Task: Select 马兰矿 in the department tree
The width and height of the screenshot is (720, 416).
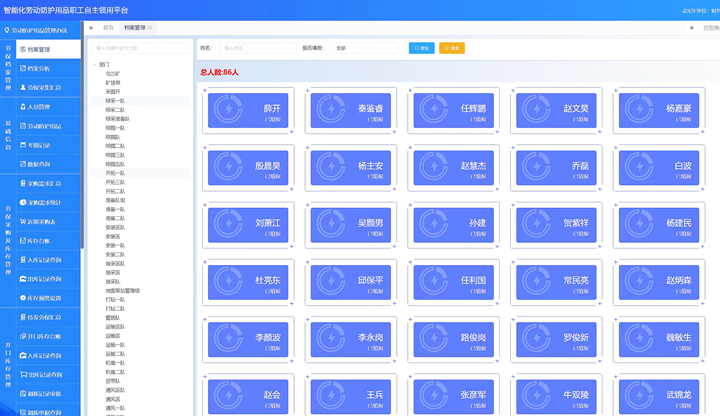Action: pyautogui.click(x=112, y=73)
